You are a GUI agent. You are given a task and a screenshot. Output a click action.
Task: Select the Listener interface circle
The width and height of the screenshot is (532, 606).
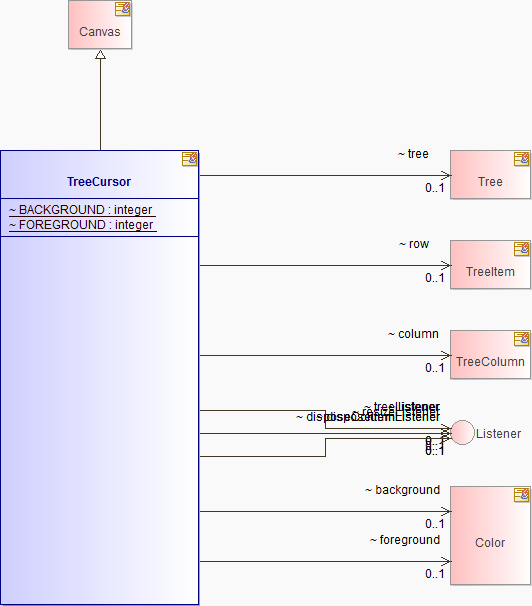pos(462,432)
